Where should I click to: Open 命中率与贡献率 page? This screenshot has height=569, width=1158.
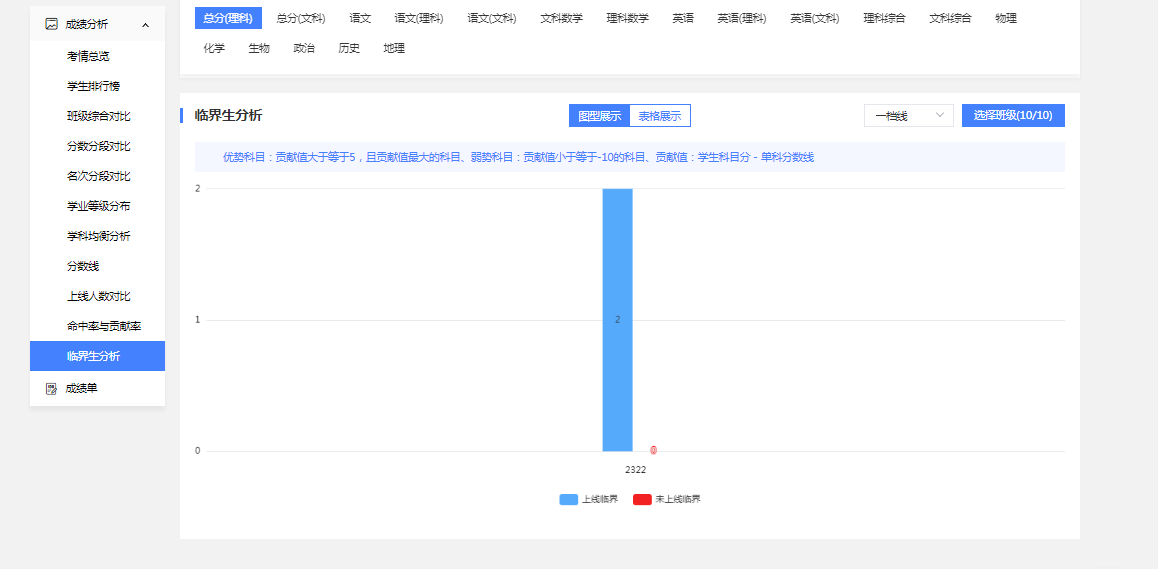click(103, 326)
